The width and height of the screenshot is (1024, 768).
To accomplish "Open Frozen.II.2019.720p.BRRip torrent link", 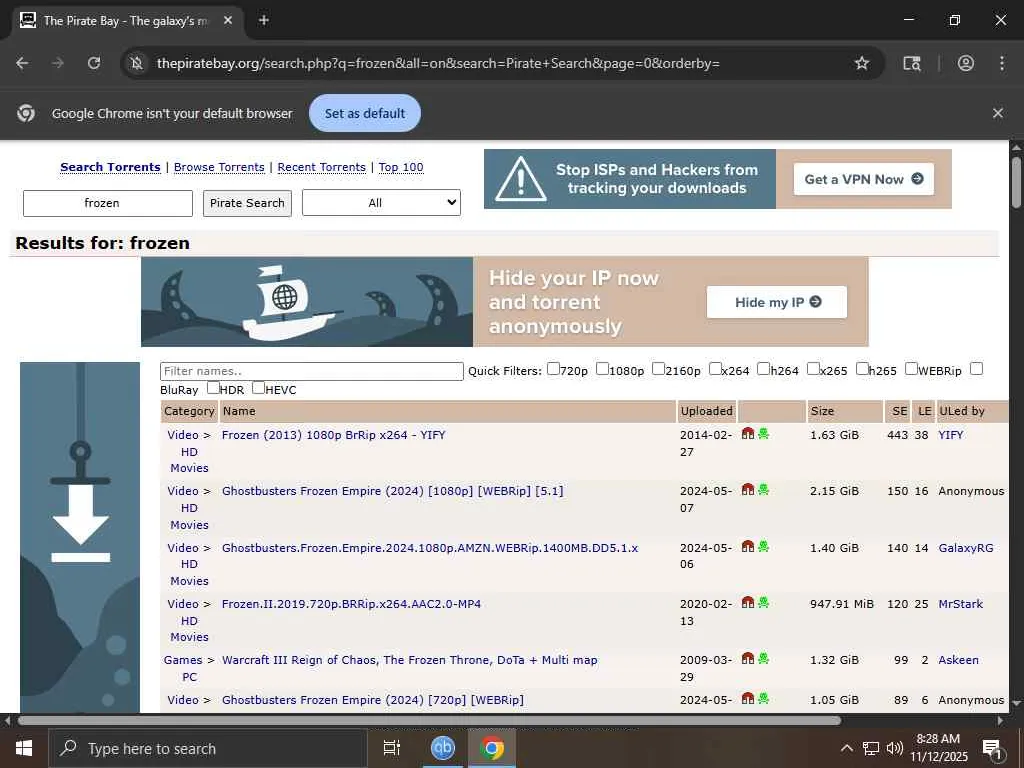I will tap(351, 604).
